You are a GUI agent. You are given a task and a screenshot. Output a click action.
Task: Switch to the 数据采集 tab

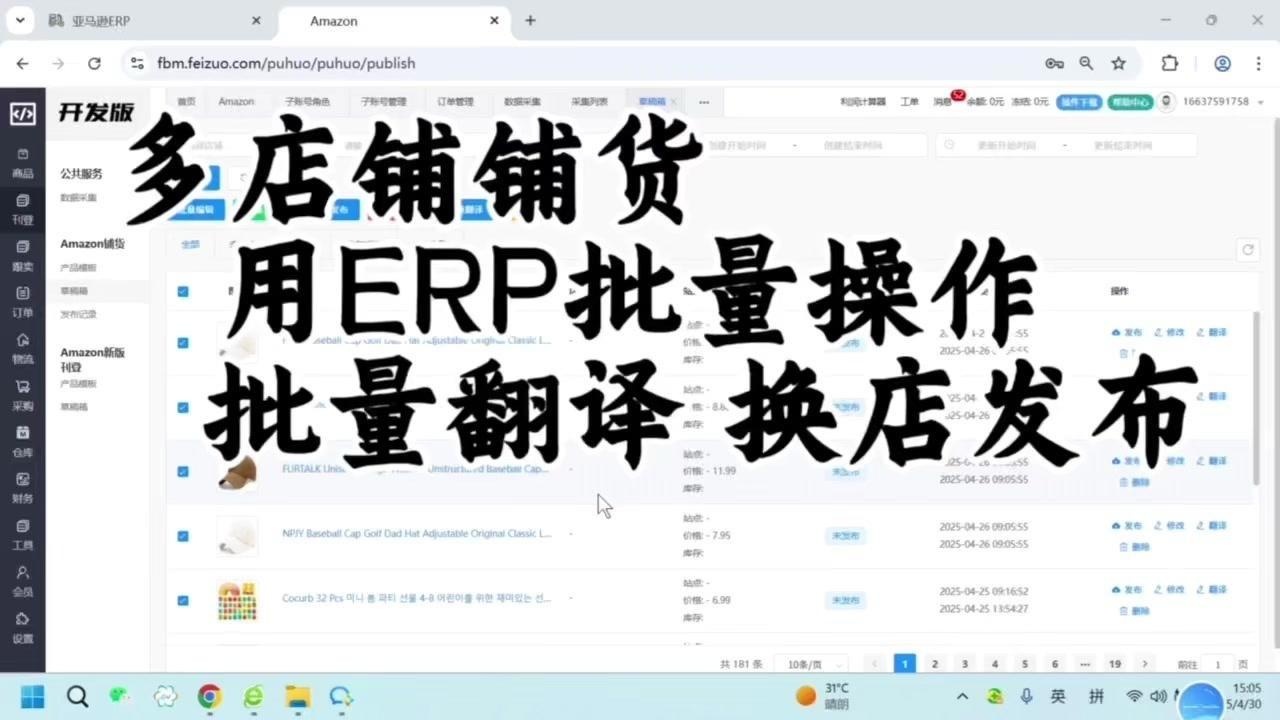522,102
